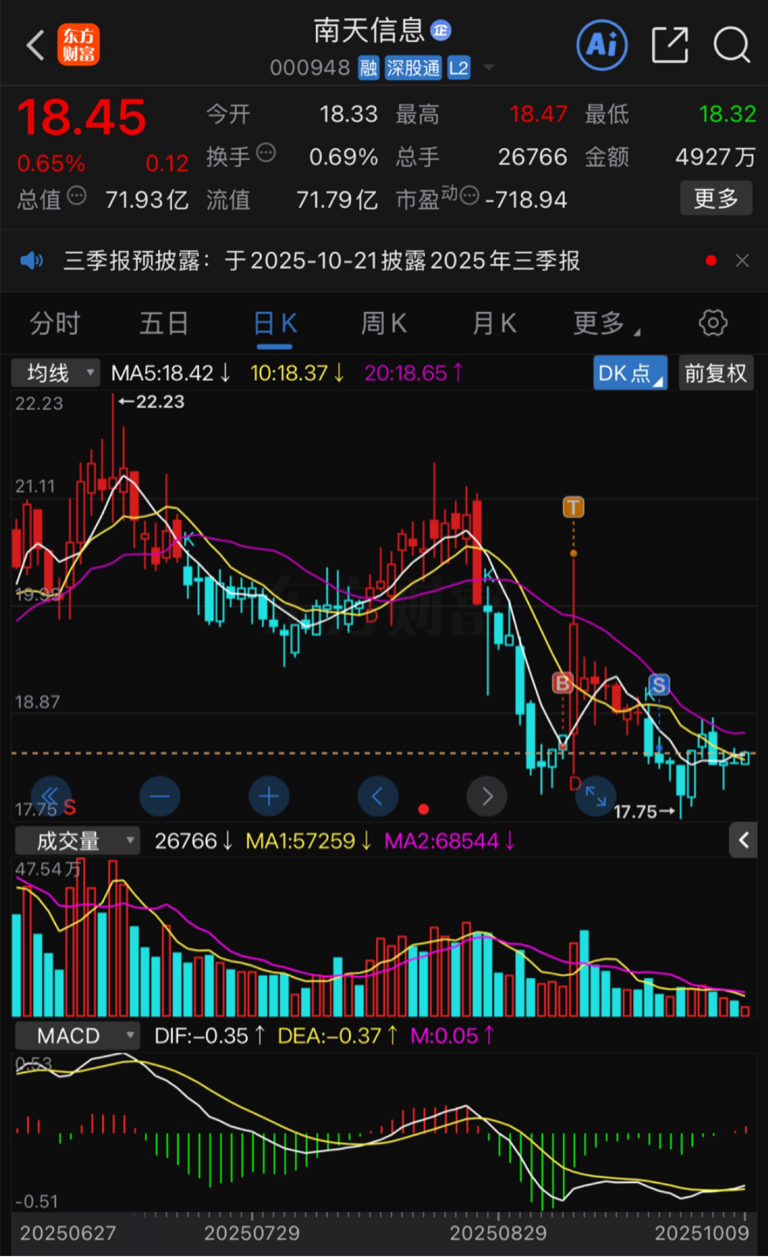Tap the 融 margin badge
This screenshot has width=768, height=1257.
coord(368,68)
